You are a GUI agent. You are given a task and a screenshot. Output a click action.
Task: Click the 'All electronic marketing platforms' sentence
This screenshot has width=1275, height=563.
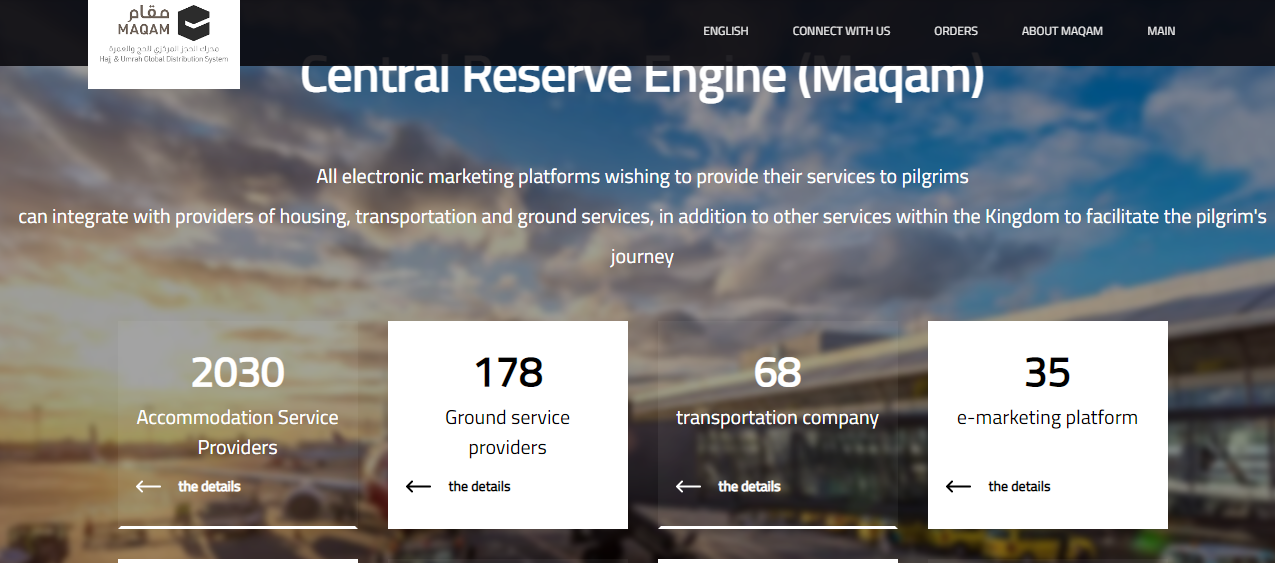pyautogui.click(x=642, y=177)
